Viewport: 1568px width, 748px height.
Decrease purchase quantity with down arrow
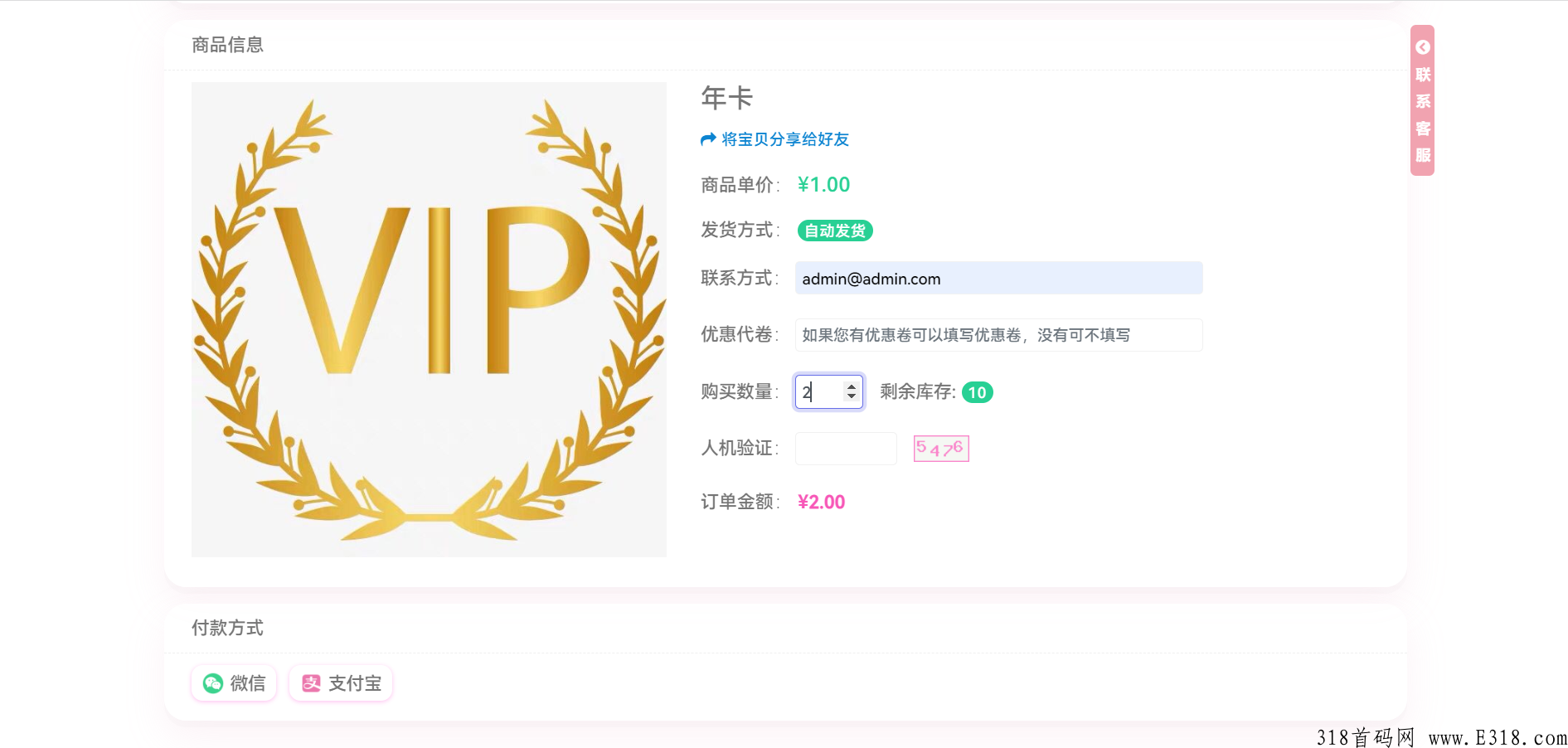click(x=852, y=396)
